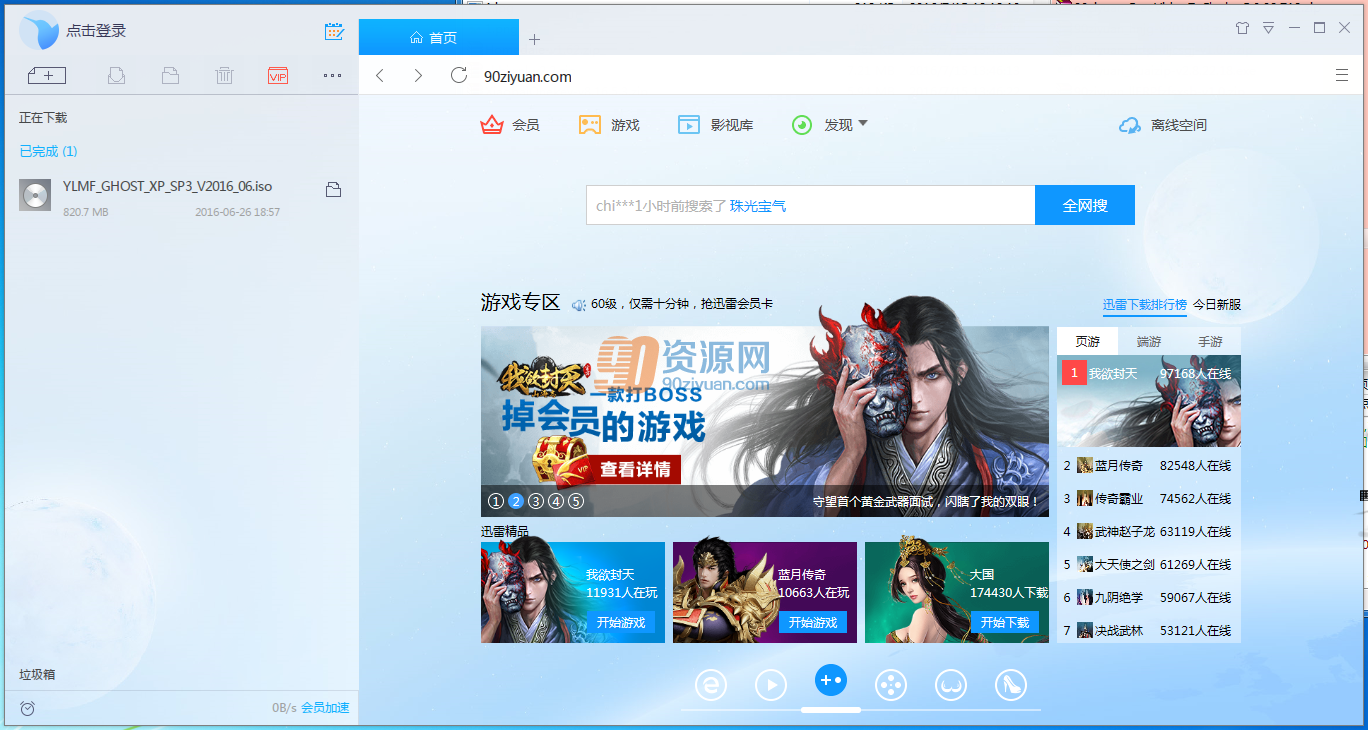Open 蓝月传奇 ranked 2 in list
The image size is (1368, 730).
pyautogui.click(x=1149, y=465)
